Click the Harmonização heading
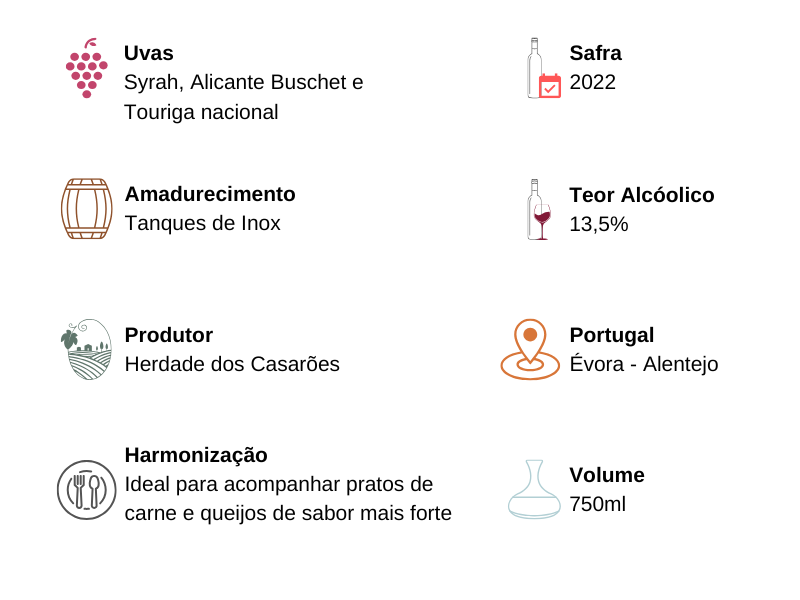 pyautogui.click(x=196, y=455)
